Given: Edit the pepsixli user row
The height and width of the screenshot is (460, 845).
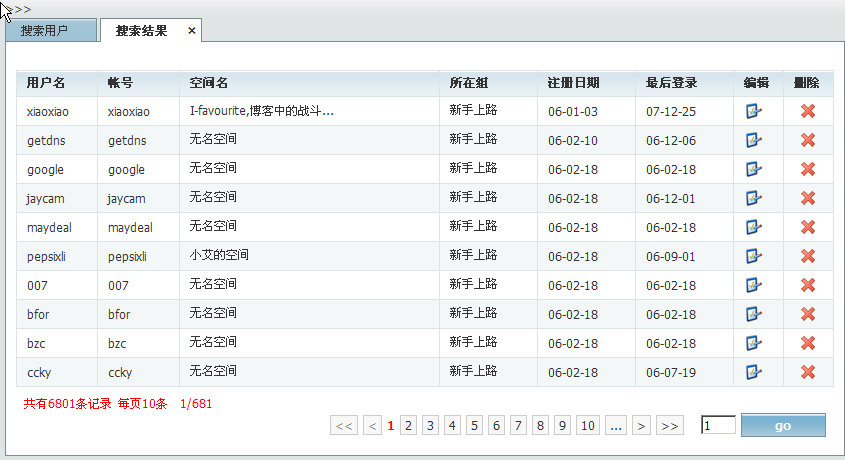Looking at the screenshot, I should [x=753, y=256].
